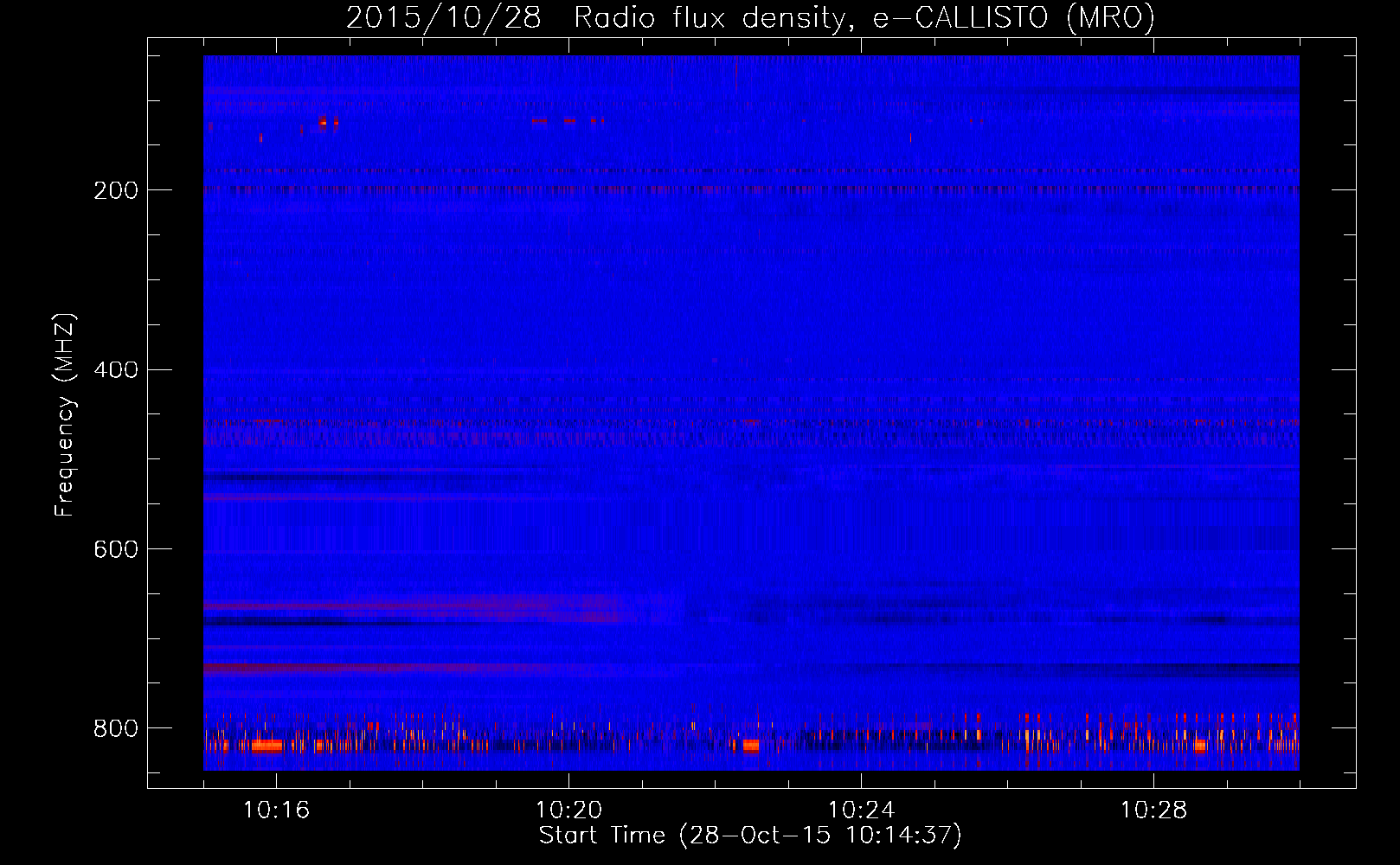Select the "Frequency (MHZ)" y-axis label
The height and width of the screenshot is (865, 1400).
tap(64, 414)
